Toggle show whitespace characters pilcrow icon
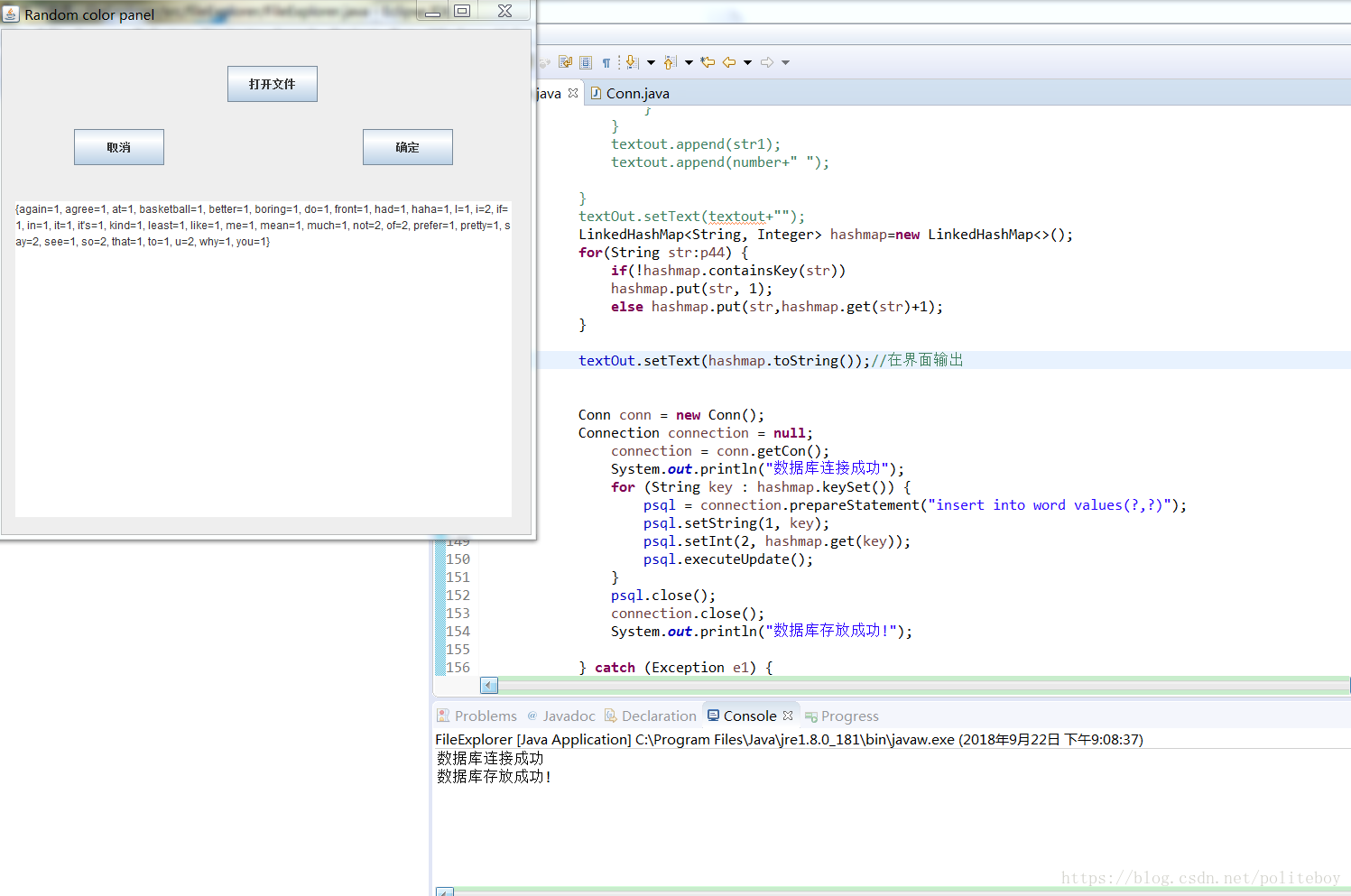 606,62
